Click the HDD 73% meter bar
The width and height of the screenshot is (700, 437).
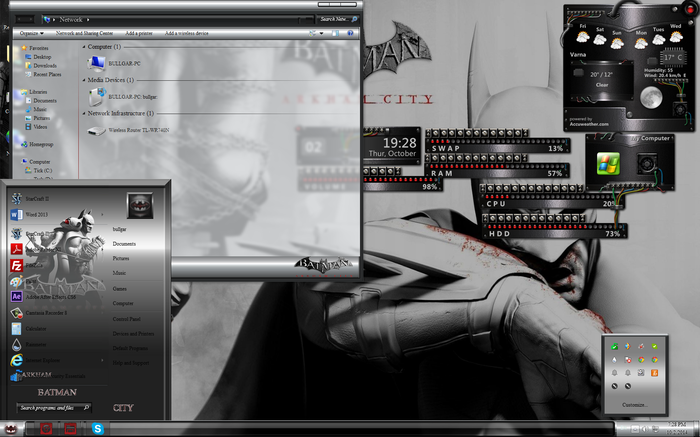coord(554,230)
